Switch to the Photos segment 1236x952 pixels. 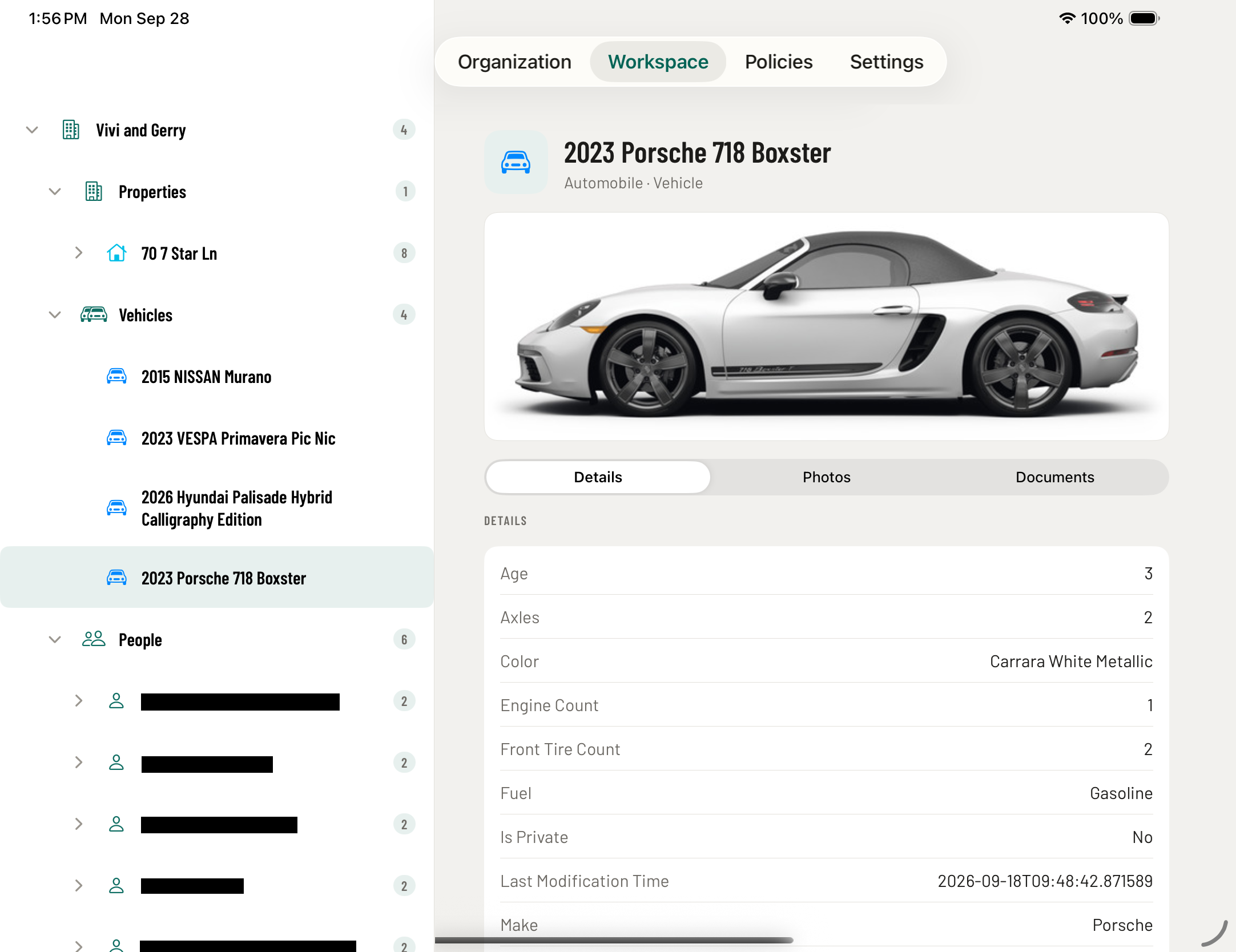tap(826, 477)
